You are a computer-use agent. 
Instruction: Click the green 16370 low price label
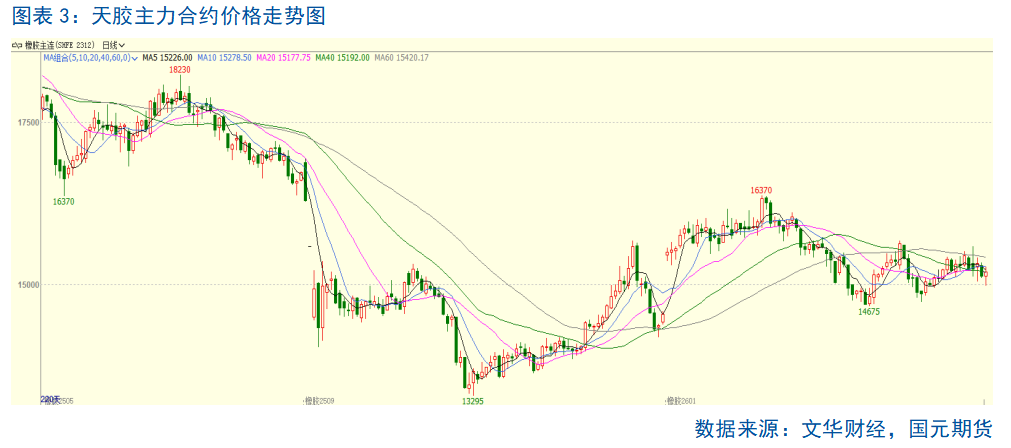coord(64,201)
